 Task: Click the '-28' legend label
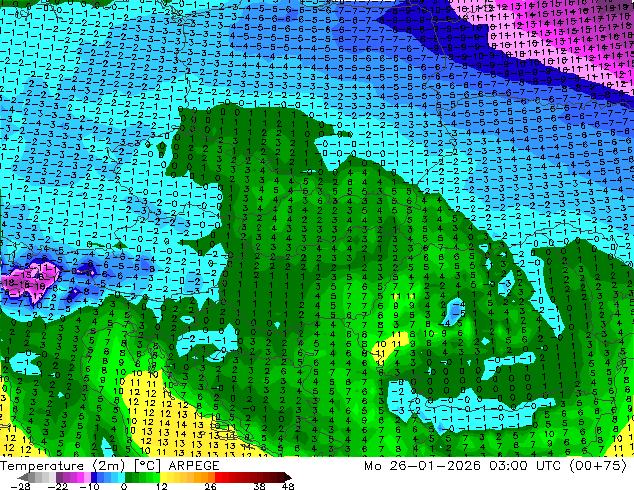coord(20,486)
